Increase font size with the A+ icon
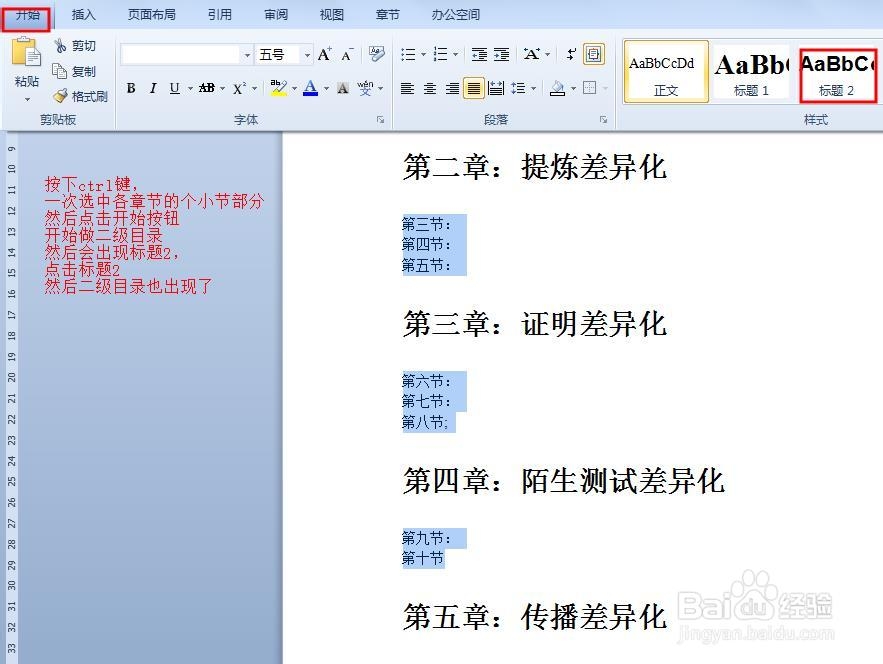883x664 pixels. click(323, 53)
